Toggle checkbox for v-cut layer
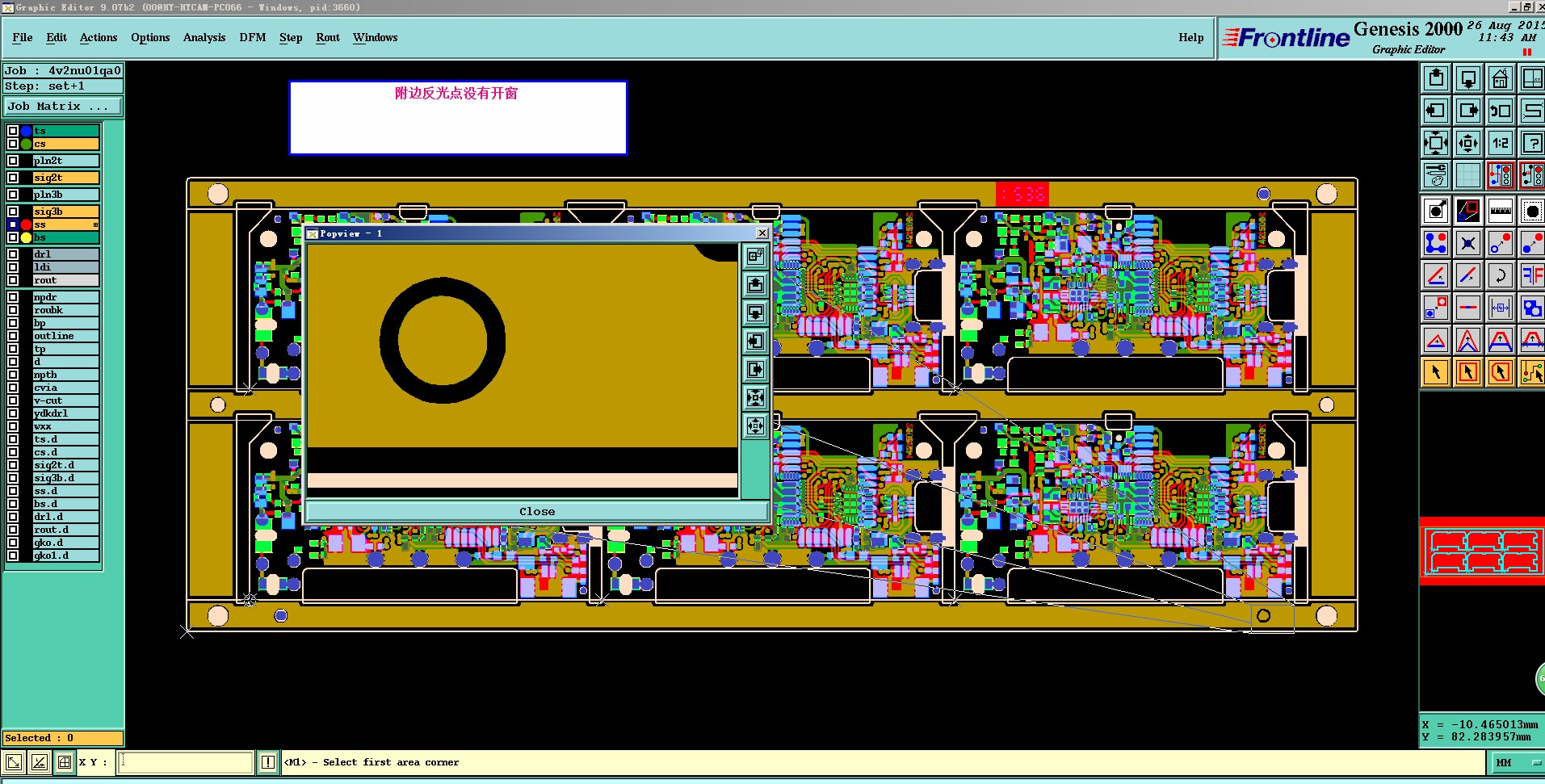The width and height of the screenshot is (1545, 784). click(13, 400)
